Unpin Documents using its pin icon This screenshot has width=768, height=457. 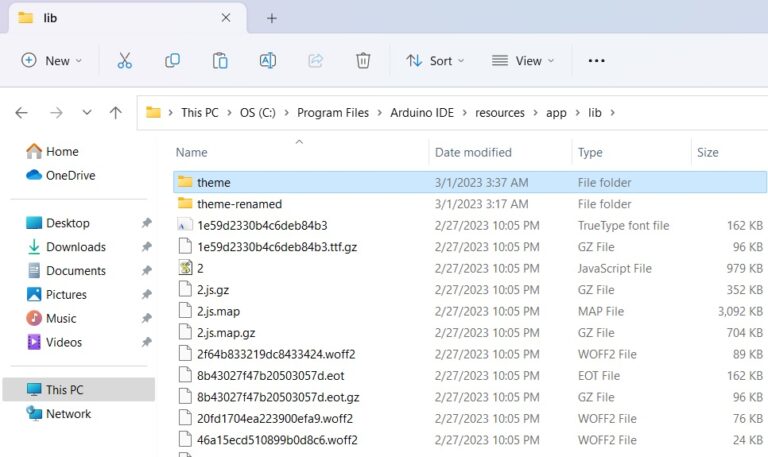click(x=146, y=270)
